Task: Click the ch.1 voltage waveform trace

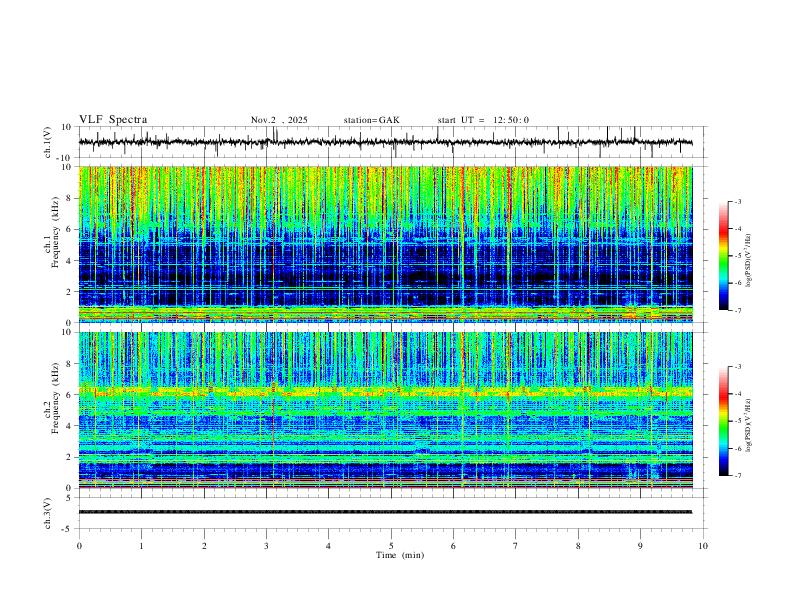Action: coord(386,142)
